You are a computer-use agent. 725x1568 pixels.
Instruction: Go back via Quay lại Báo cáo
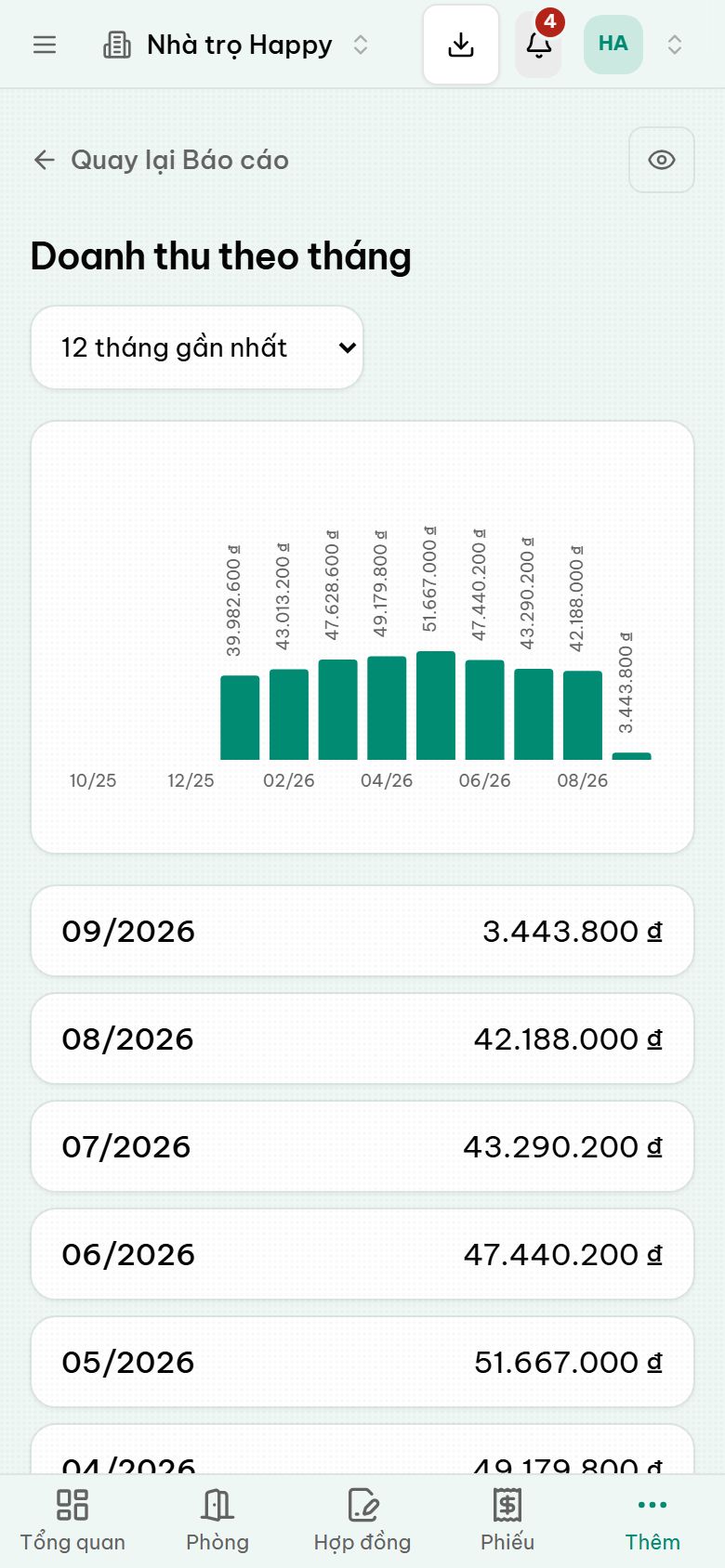click(x=161, y=160)
